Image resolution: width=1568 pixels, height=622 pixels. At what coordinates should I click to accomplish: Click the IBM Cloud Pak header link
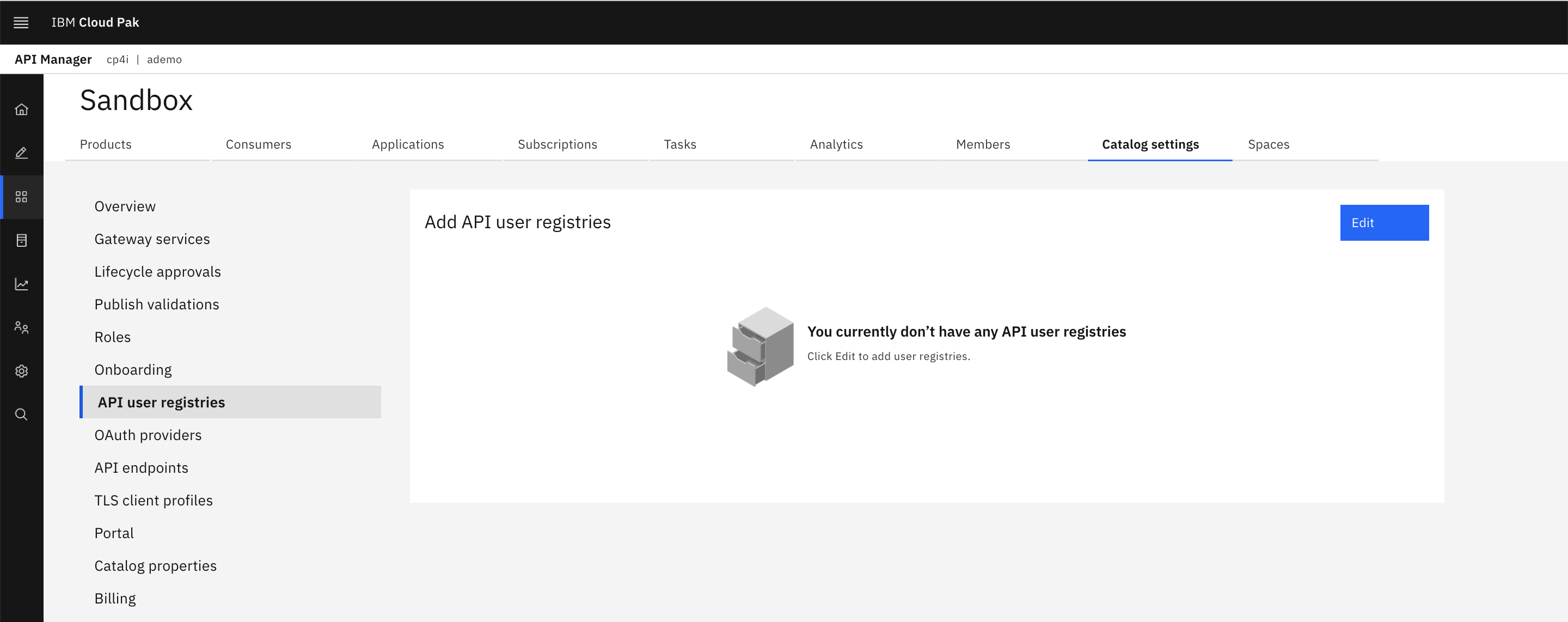(x=95, y=22)
